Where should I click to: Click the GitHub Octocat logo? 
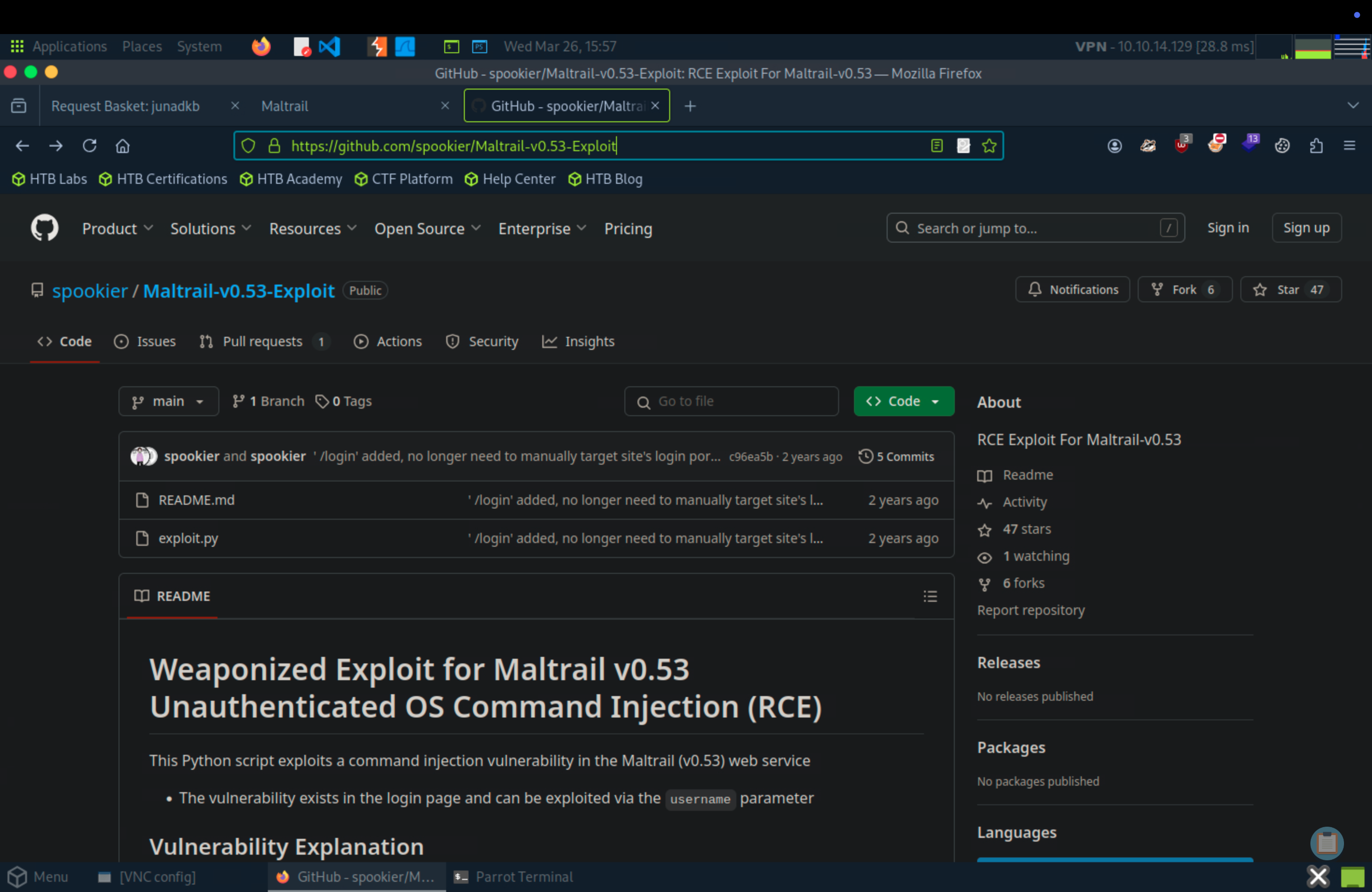(x=44, y=228)
